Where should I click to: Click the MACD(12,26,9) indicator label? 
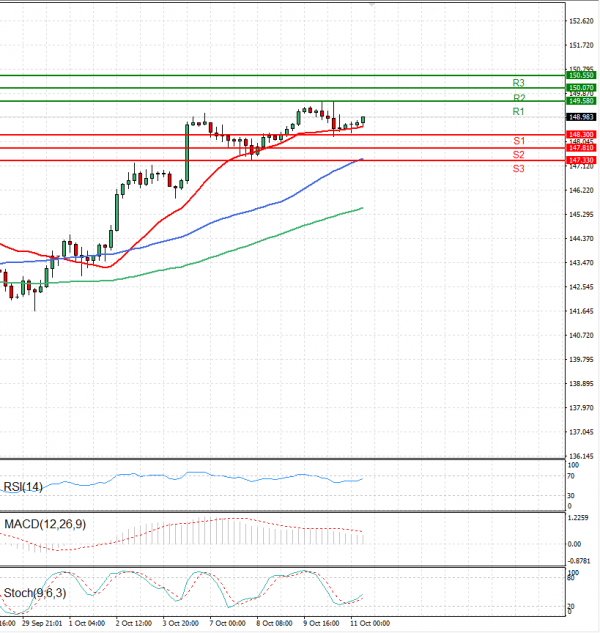coord(45,524)
